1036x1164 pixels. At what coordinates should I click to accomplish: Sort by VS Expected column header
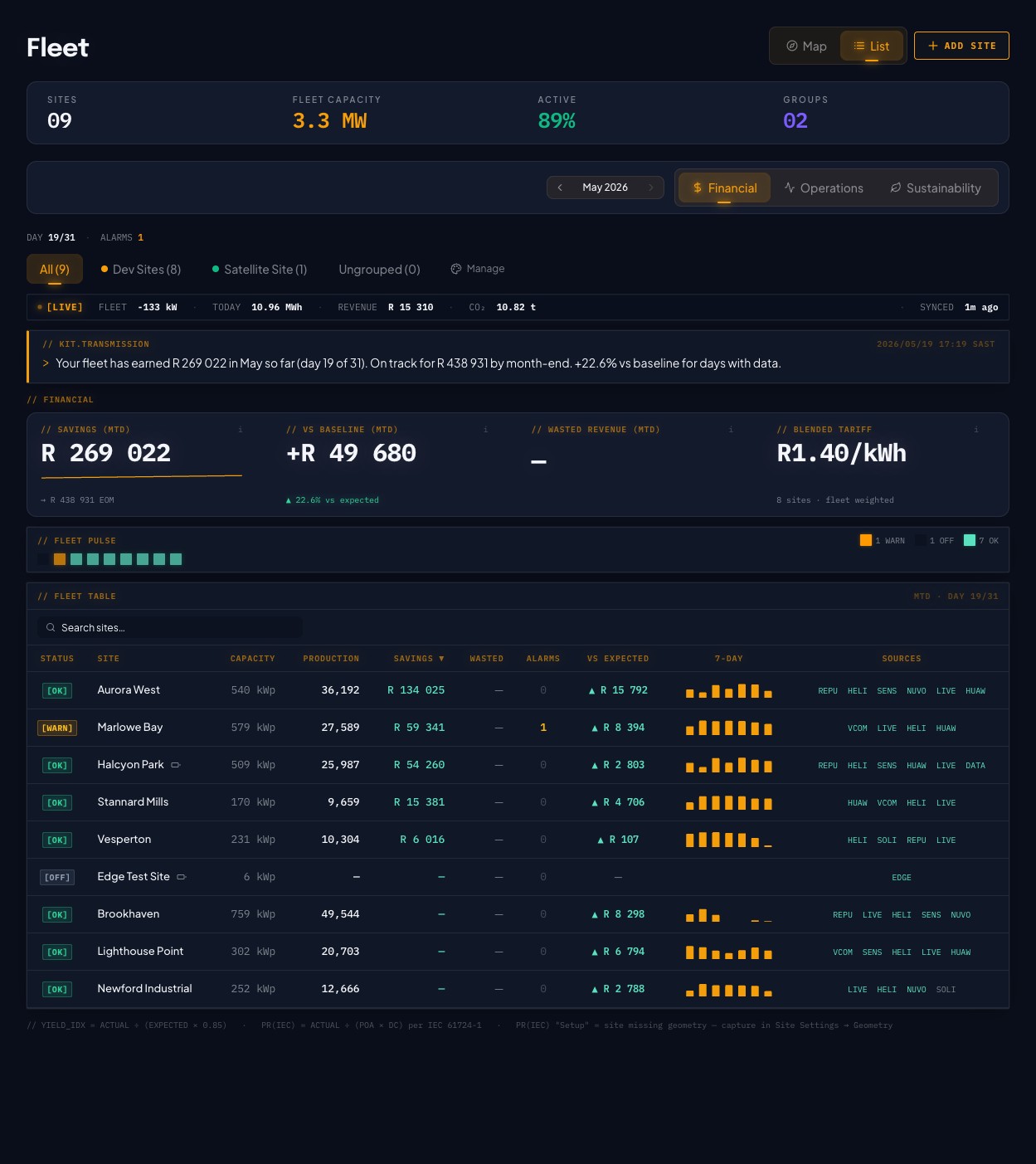618,659
